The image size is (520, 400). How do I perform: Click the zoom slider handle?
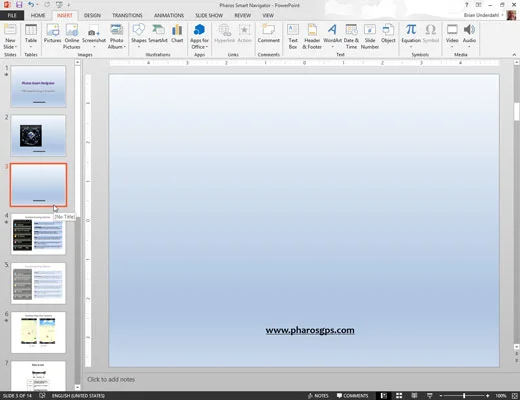click(464, 396)
